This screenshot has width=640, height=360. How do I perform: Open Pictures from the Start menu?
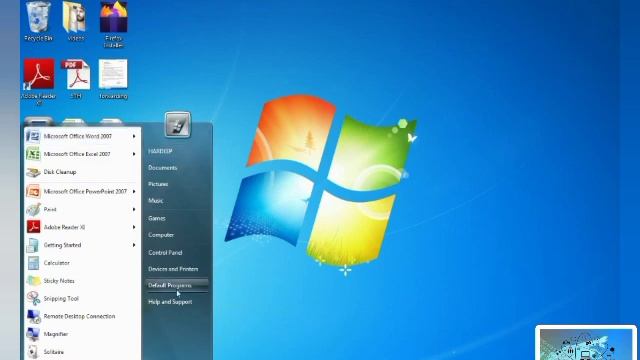point(158,184)
